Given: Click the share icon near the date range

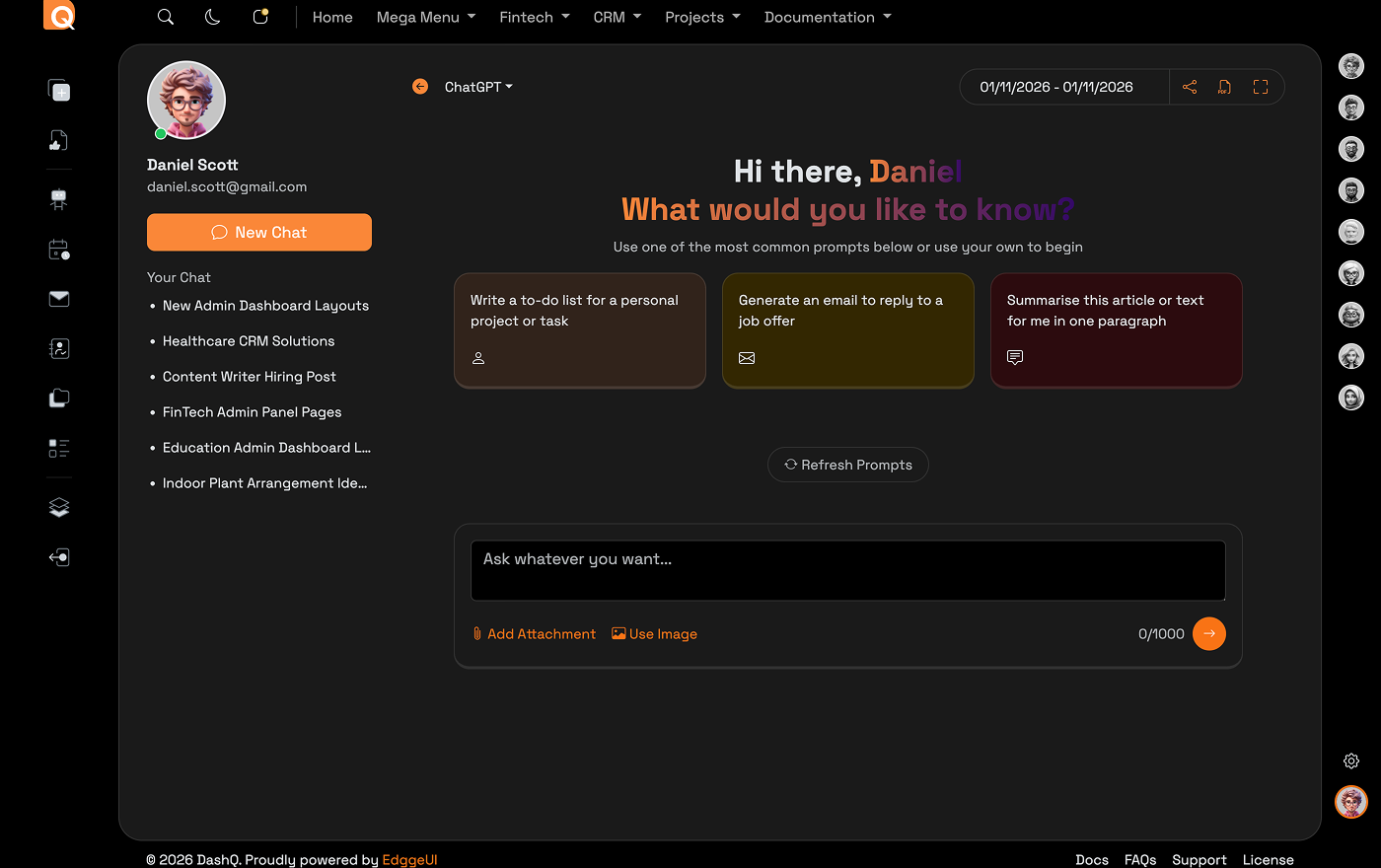Looking at the screenshot, I should tap(1190, 87).
